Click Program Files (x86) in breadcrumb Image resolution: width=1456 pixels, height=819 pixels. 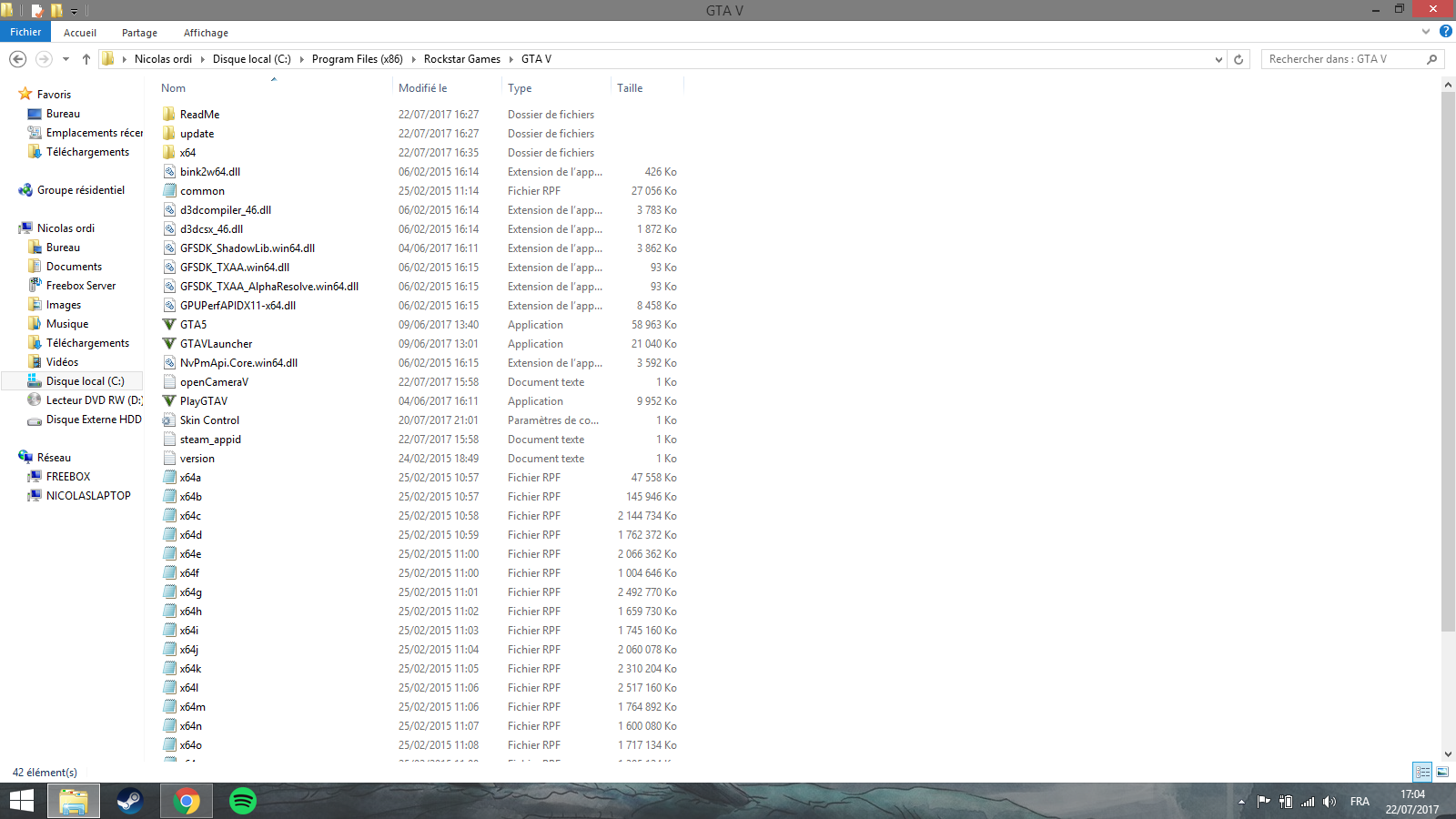tap(357, 59)
